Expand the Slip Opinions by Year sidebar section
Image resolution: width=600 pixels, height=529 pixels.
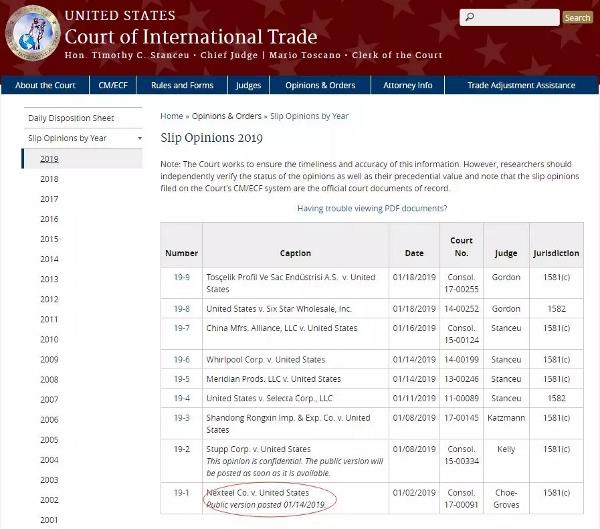[66, 138]
